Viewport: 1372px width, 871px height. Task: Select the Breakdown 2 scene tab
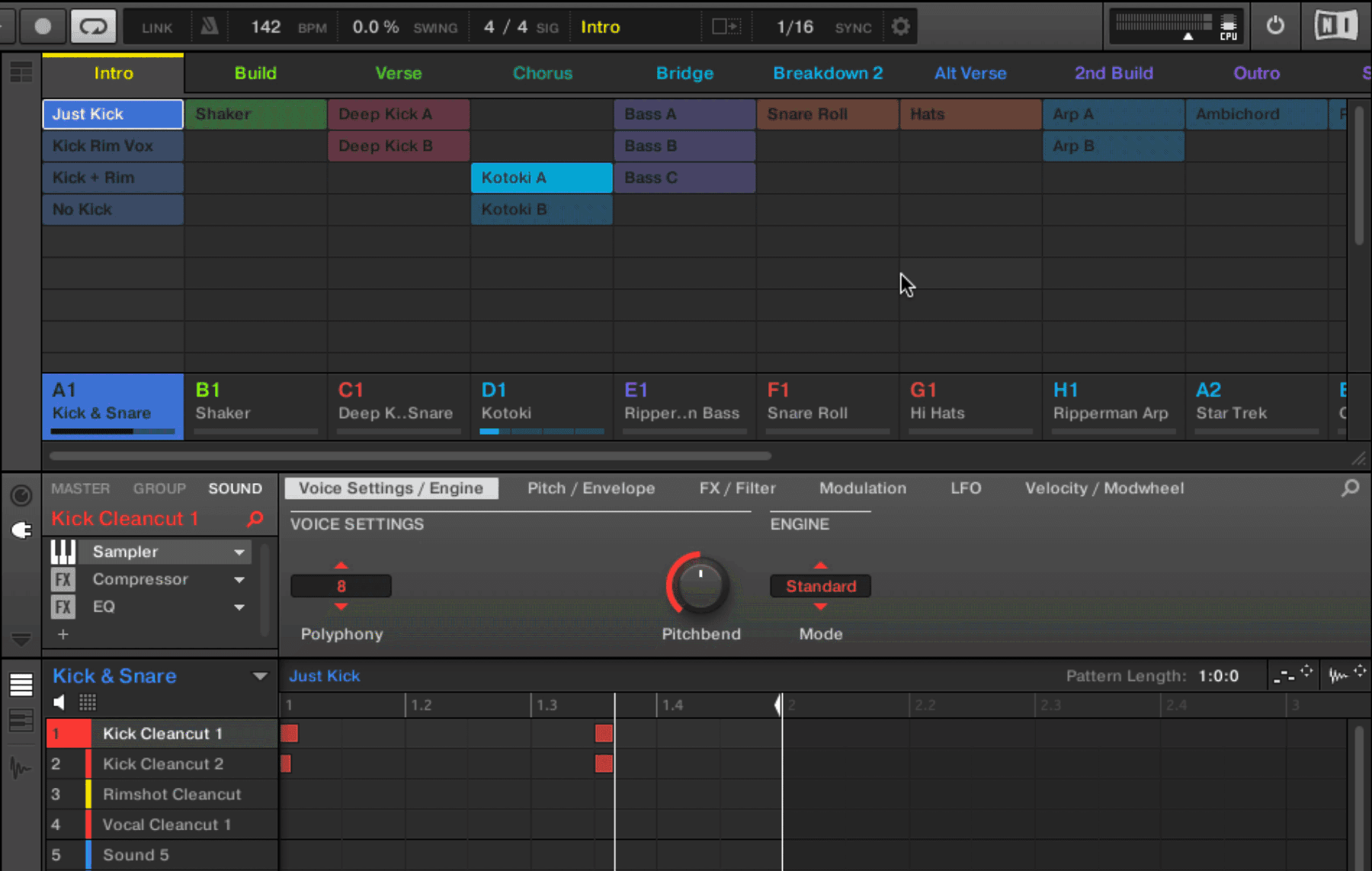[828, 73]
